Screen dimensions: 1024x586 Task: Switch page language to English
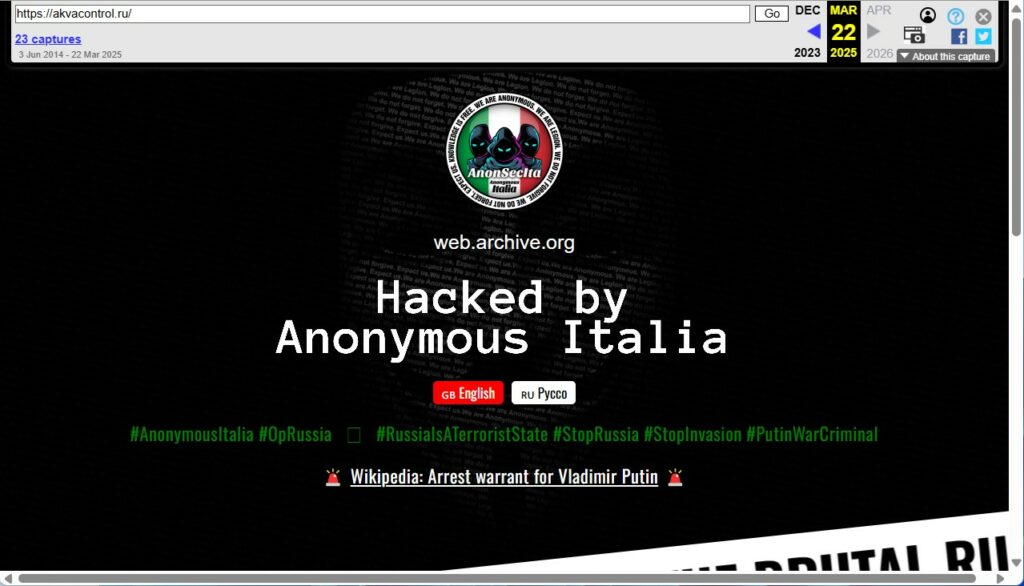point(468,393)
